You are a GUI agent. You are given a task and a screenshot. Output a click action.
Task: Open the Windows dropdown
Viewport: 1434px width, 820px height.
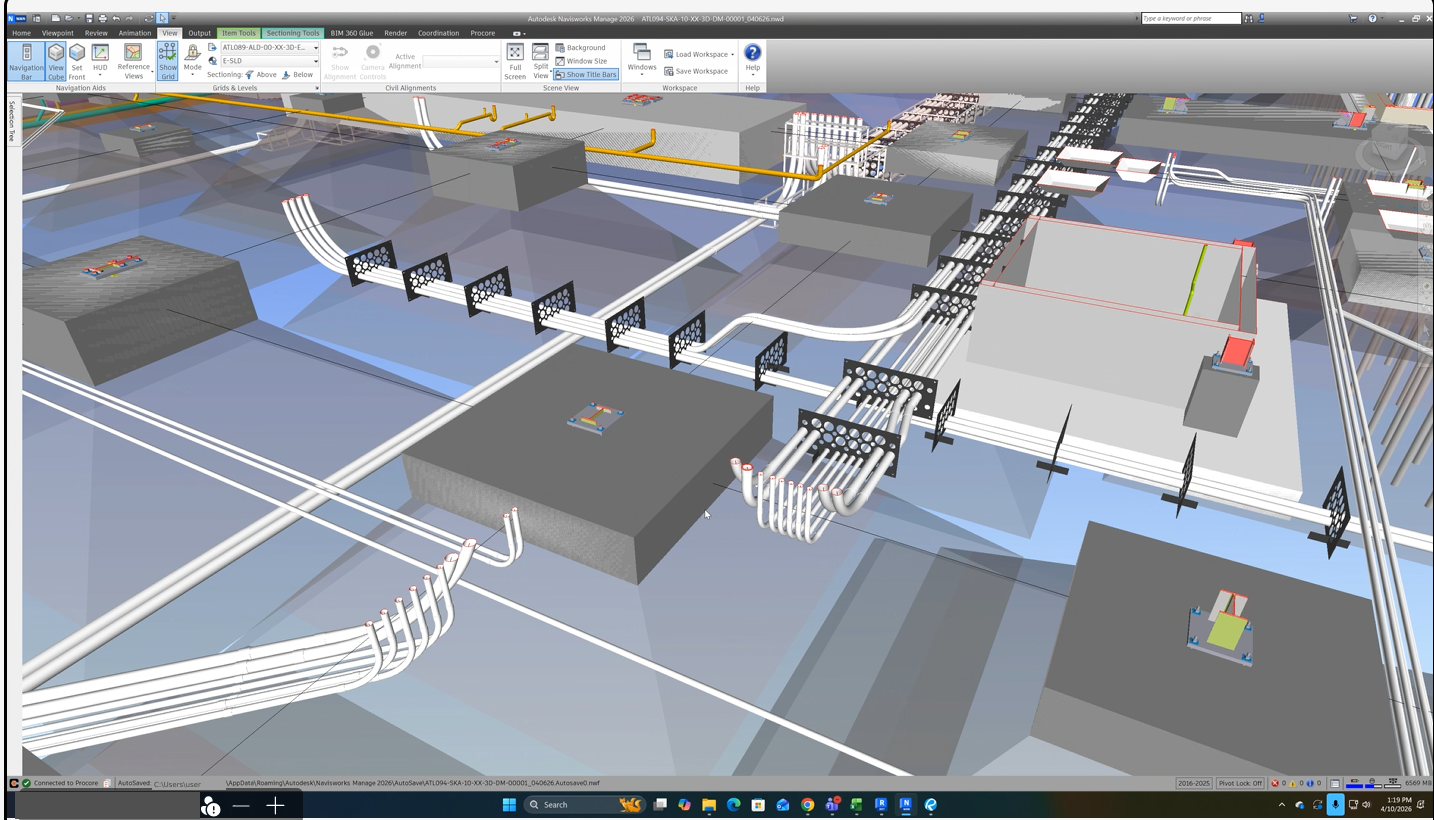[x=642, y=61]
